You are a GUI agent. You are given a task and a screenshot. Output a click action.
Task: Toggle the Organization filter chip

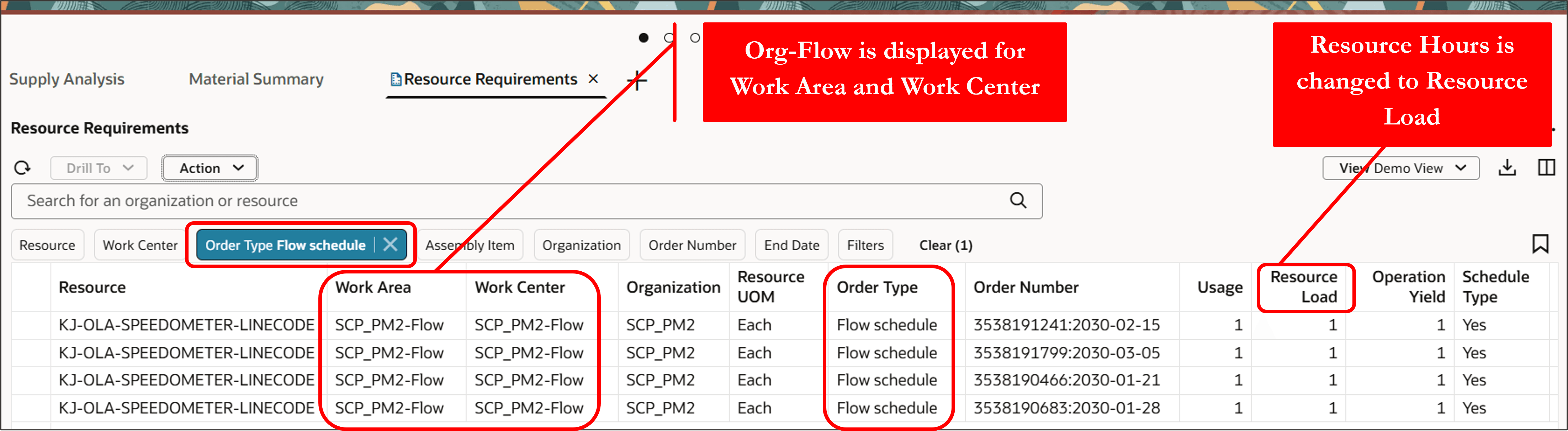tap(581, 245)
